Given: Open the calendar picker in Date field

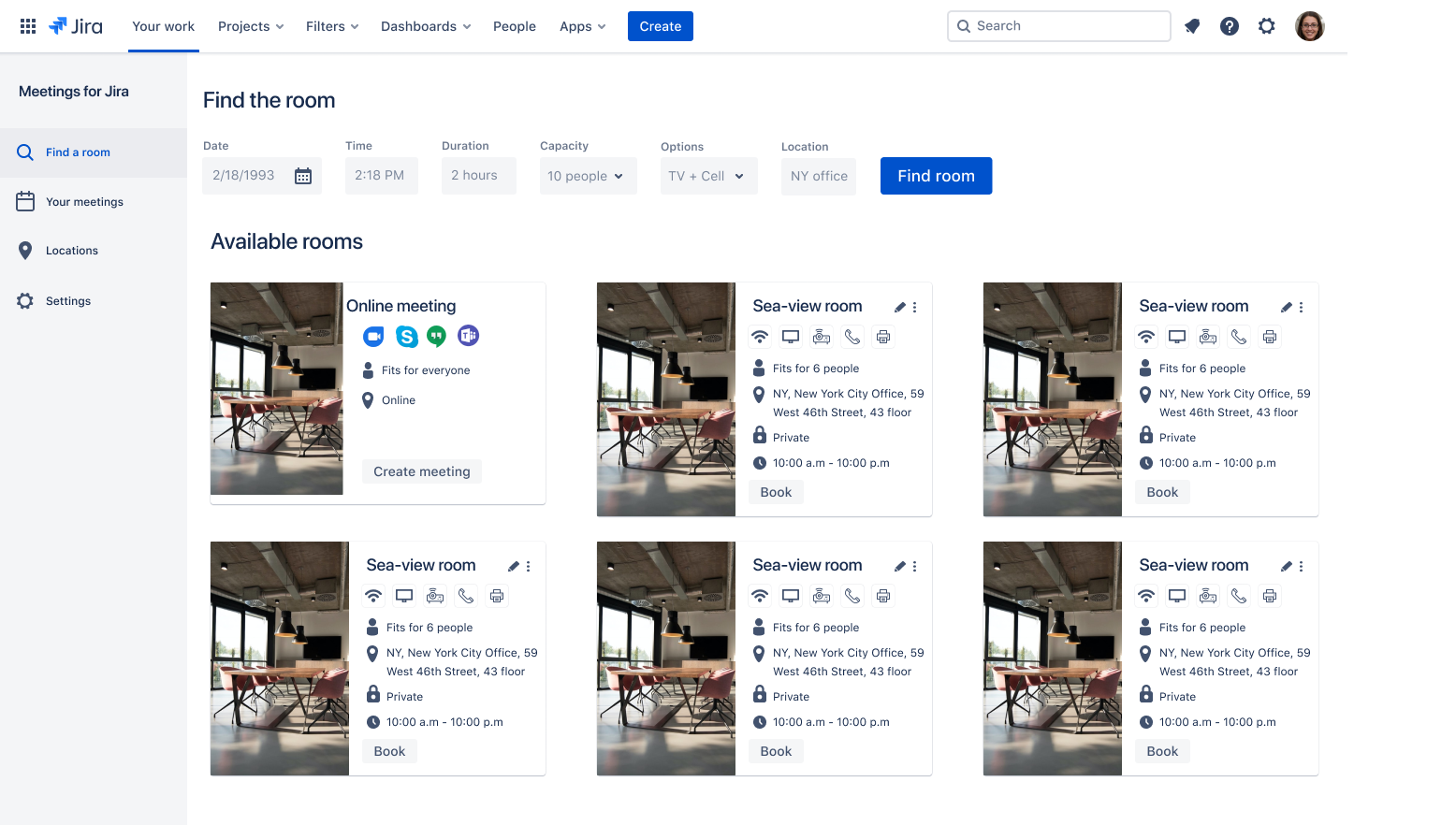Looking at the screenshot, I should pyautogui.click(x=303, y=176).
